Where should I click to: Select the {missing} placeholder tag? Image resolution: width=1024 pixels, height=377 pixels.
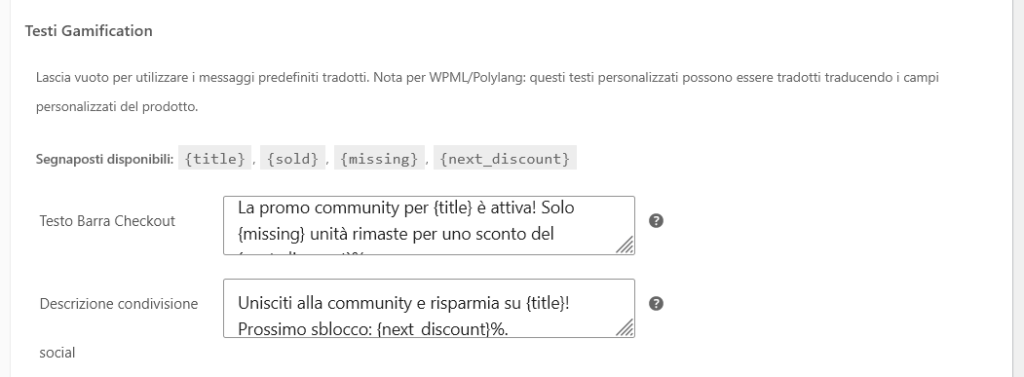click(x=379, y=158)
